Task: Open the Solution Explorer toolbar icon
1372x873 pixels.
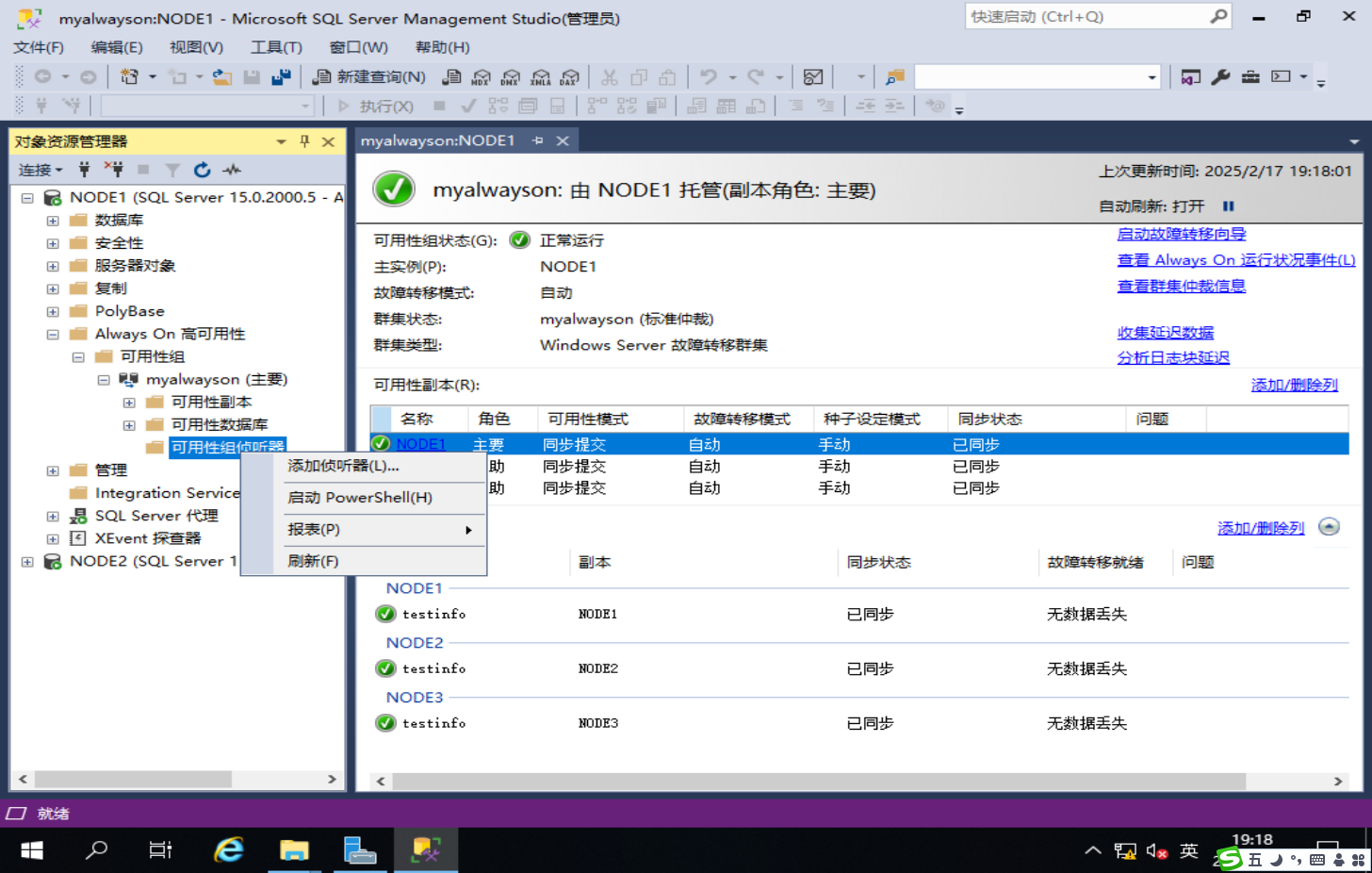Action: click(x=1191, y=77)
